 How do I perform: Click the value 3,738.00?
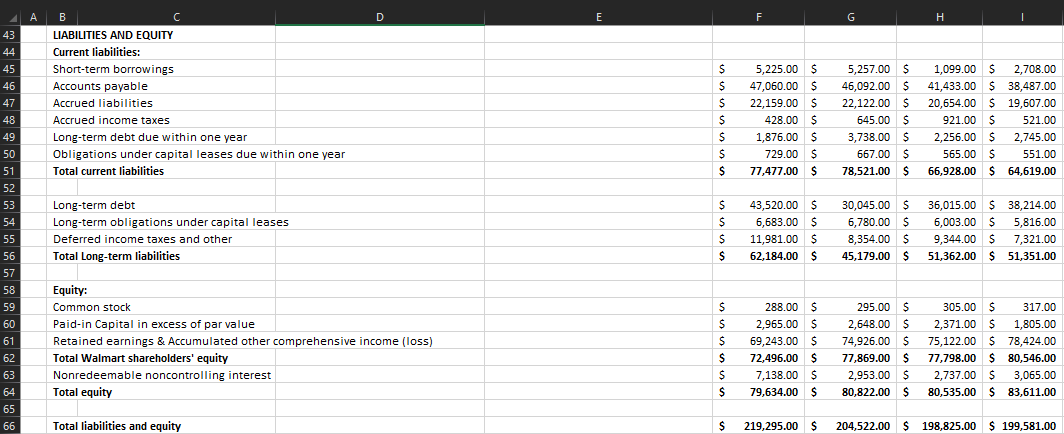click(x=868, y=137)
